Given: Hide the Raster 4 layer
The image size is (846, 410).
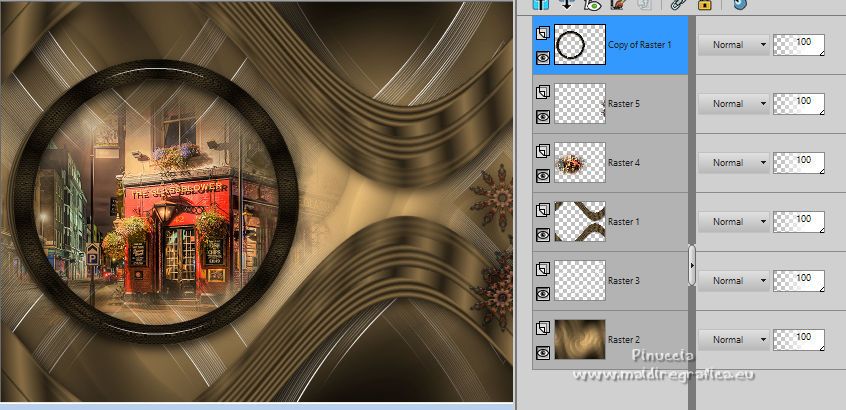Looking at the screenshot, I should (x=543, y=175).
